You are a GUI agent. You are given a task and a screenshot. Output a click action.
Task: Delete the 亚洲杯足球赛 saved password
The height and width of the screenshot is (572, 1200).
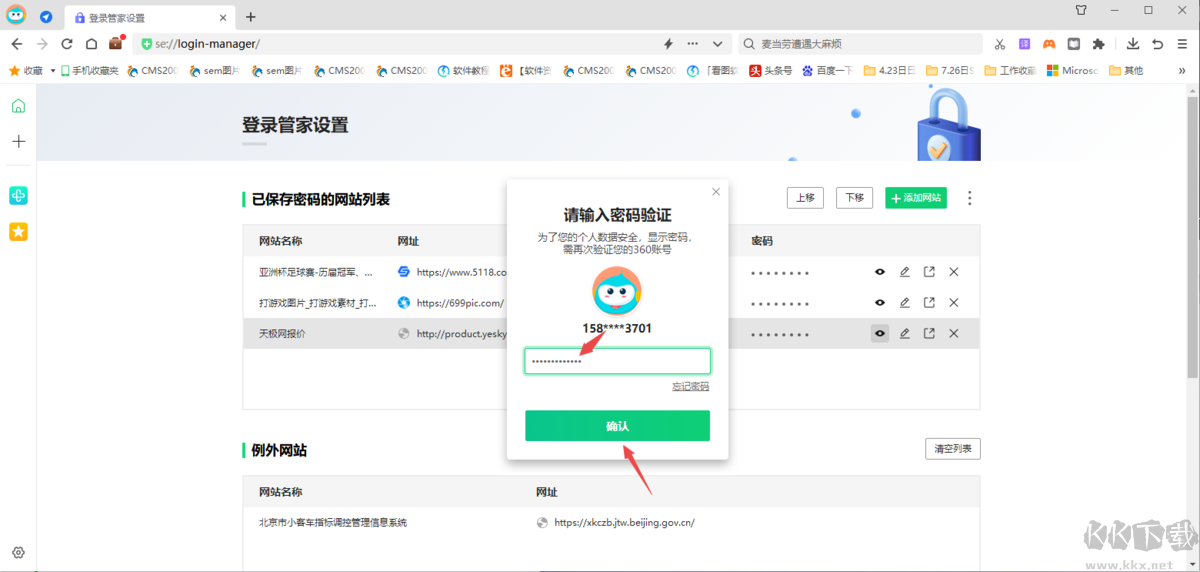coord(954,272)
